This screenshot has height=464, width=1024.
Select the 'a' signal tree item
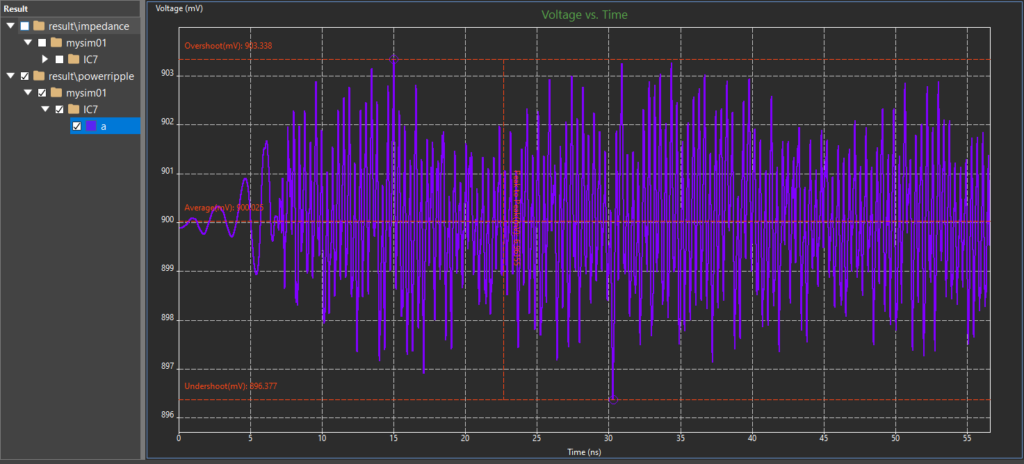click(104, 126)
